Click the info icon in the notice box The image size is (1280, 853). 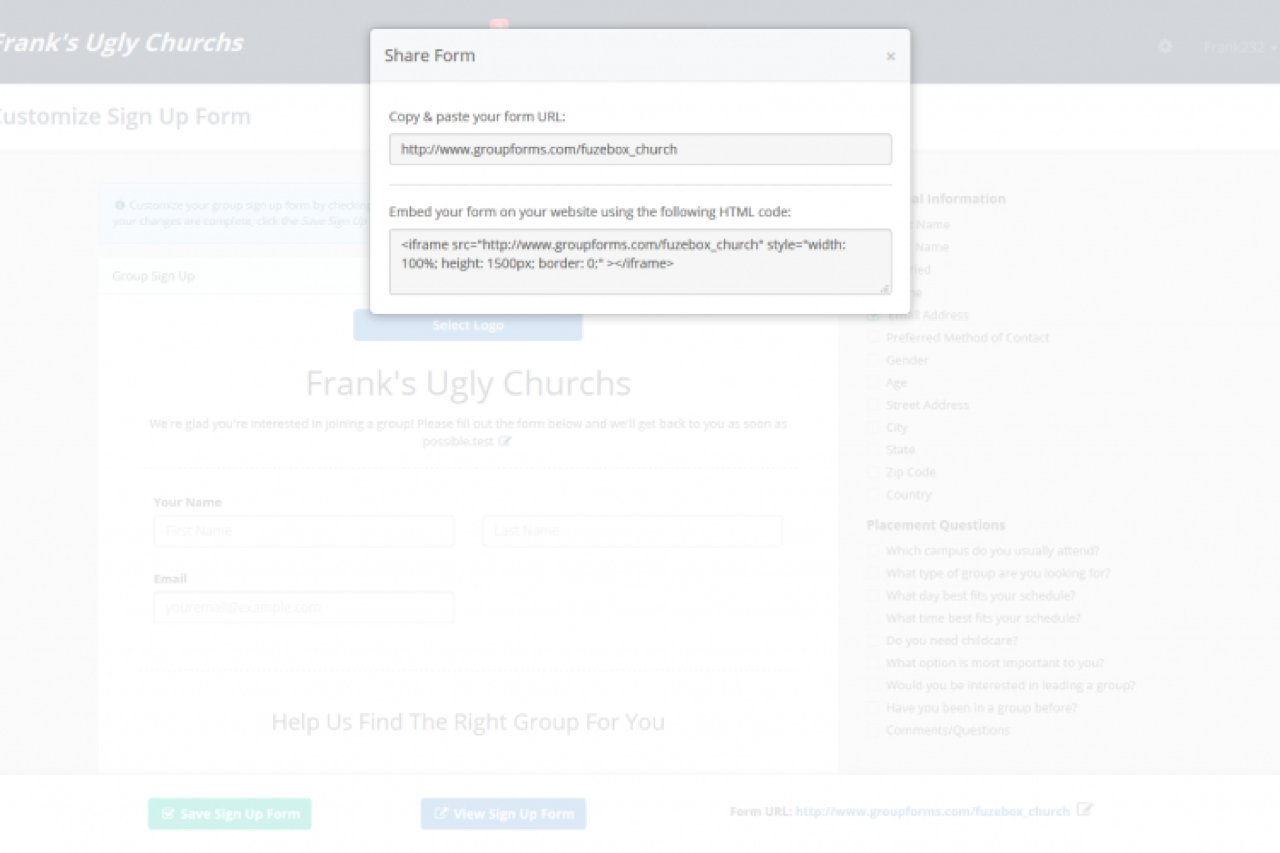click(120, 204)
